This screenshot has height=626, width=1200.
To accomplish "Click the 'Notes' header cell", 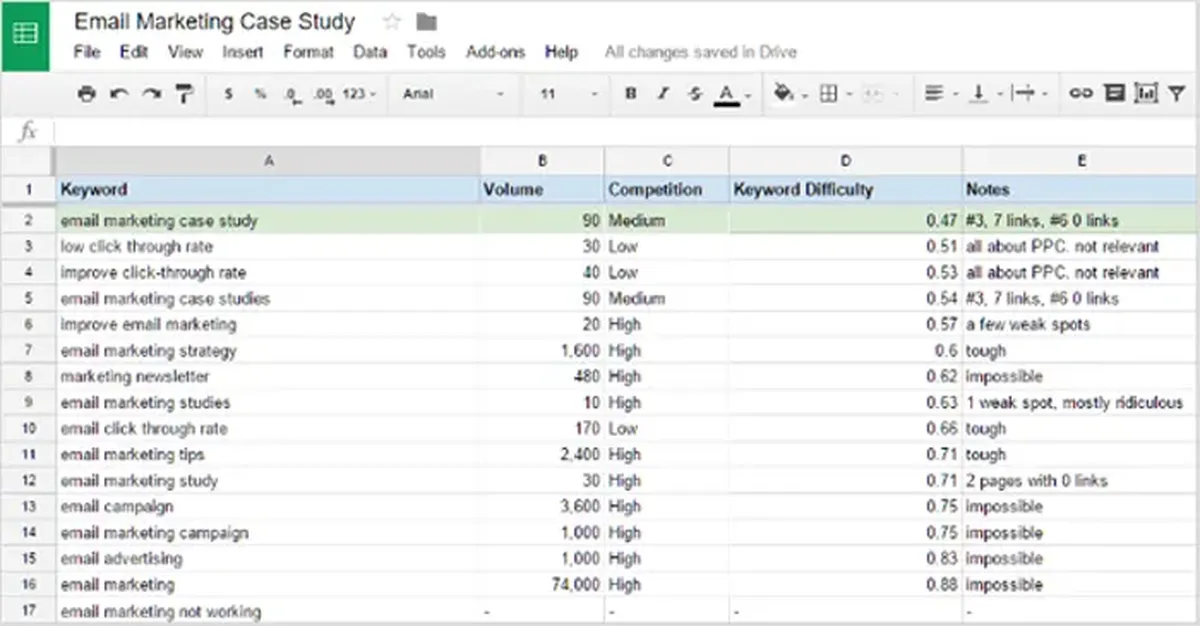I will point(1081,189).
